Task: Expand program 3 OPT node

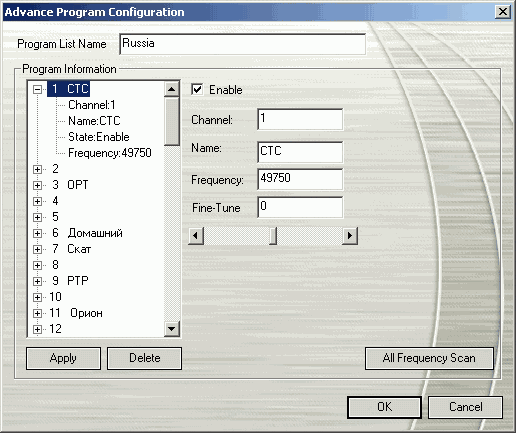Action: tap(37, 185)
